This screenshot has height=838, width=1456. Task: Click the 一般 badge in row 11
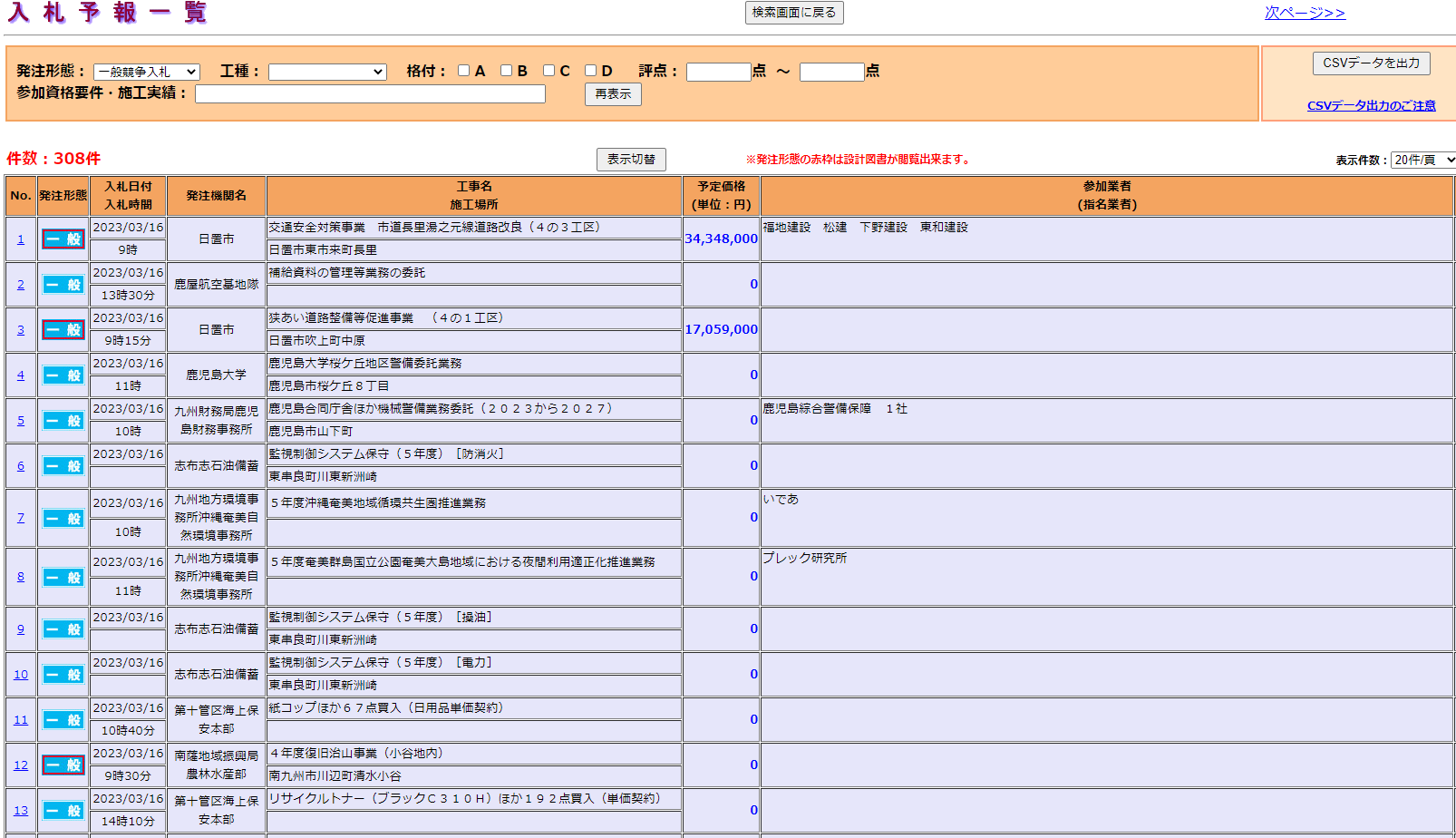tap(63, 720)
